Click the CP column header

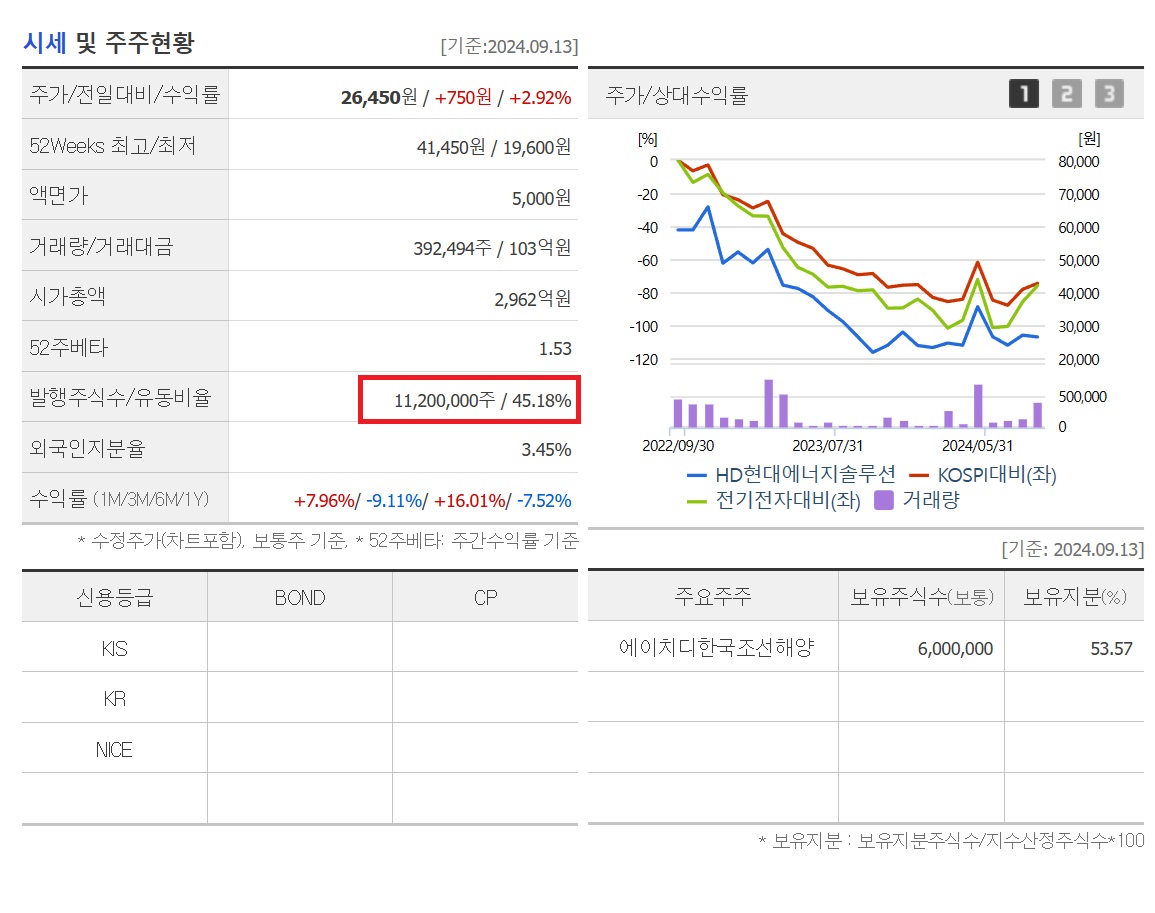click(x=485, y=598)
